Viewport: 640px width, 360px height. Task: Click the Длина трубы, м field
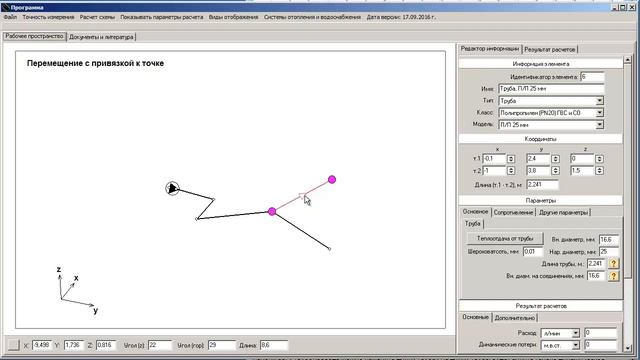(596, 264)
